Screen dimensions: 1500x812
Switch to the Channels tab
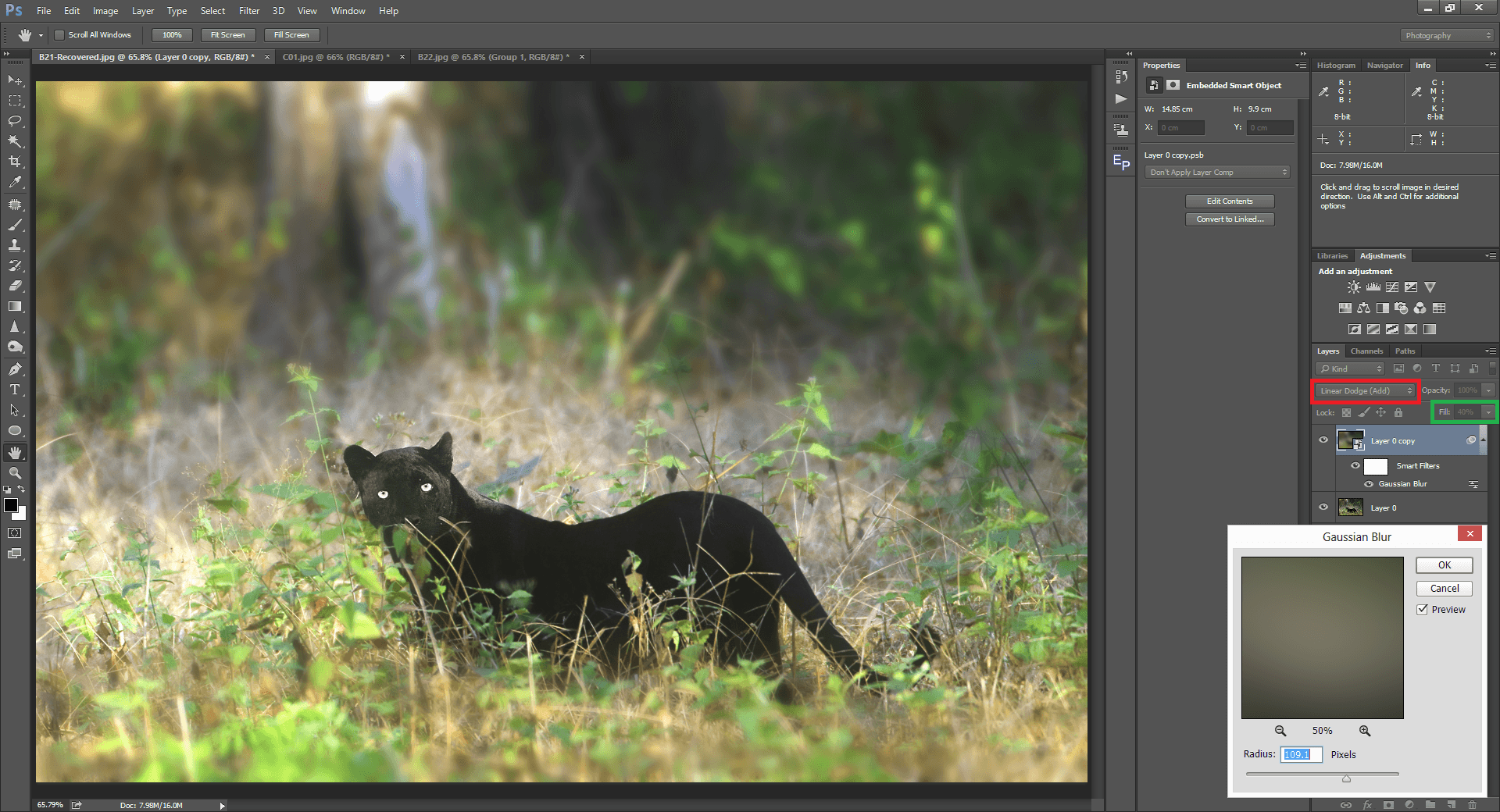point(1366,351)
